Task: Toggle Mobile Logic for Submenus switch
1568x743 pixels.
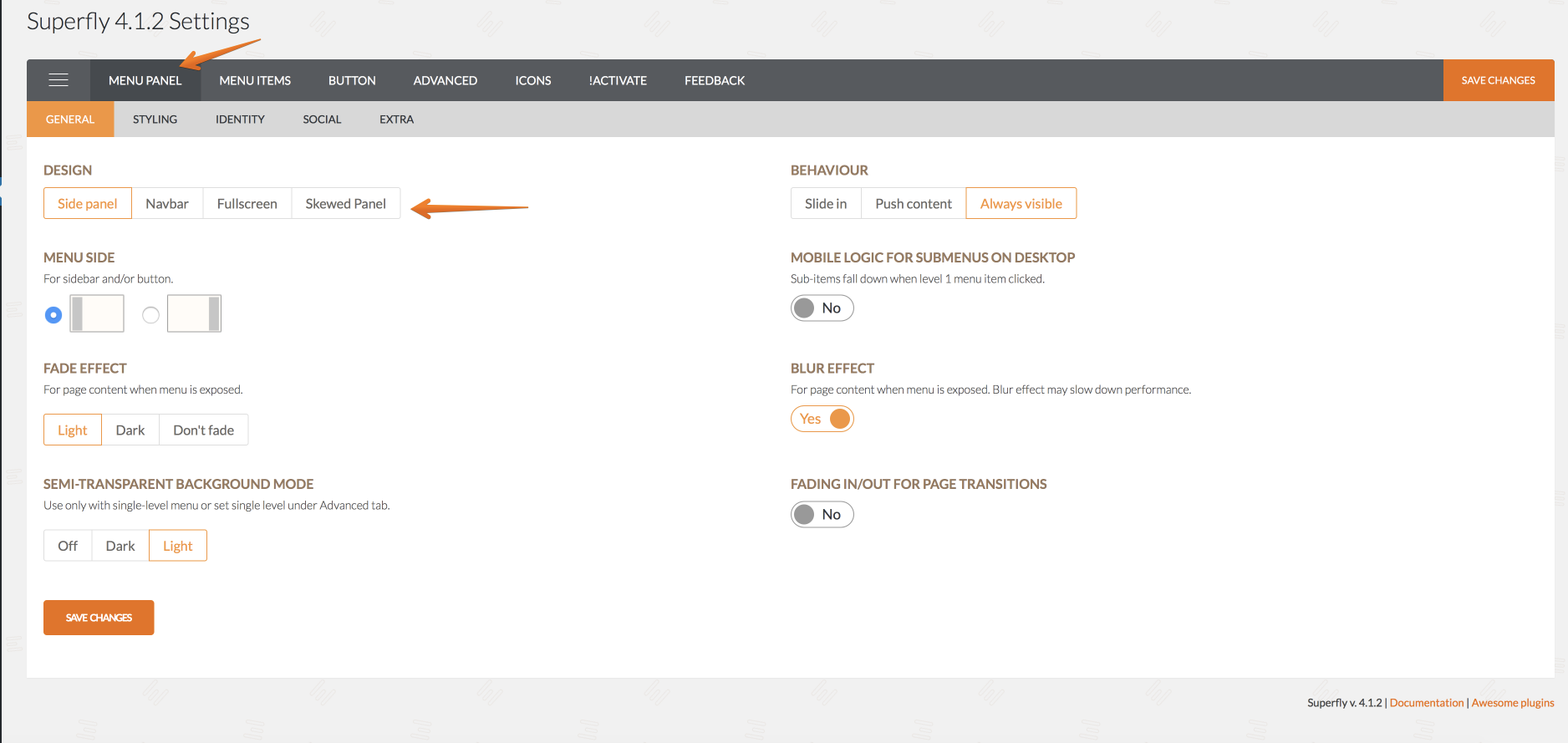Action: 822,308
